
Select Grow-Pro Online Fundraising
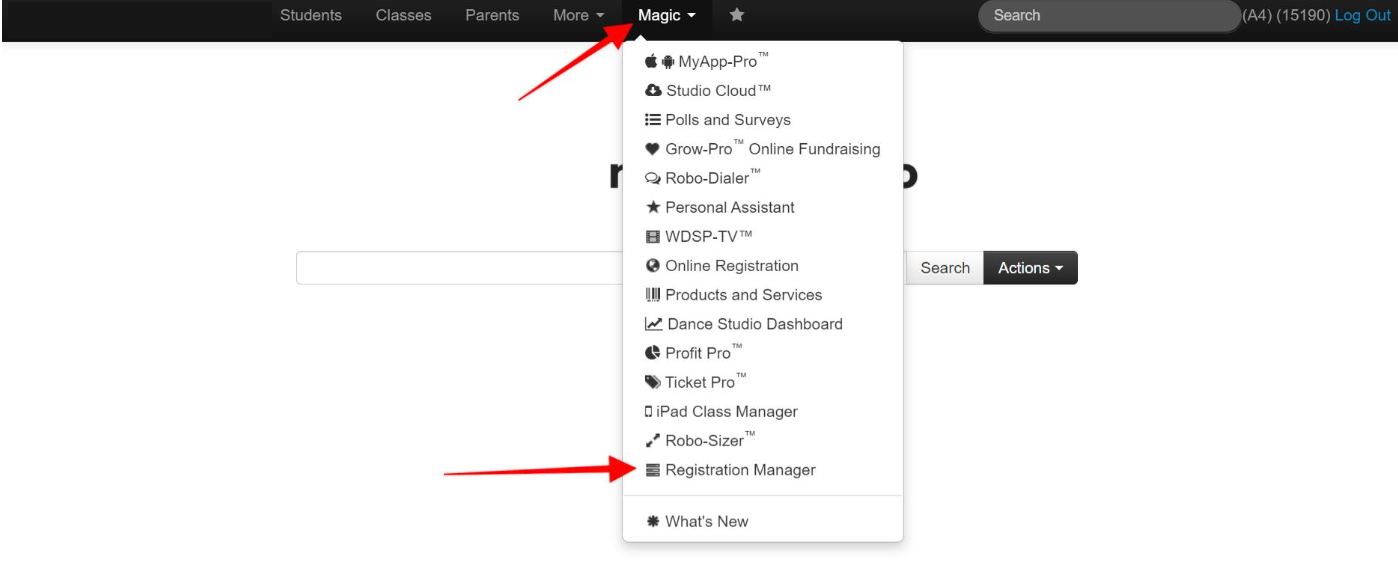point(763,149)
